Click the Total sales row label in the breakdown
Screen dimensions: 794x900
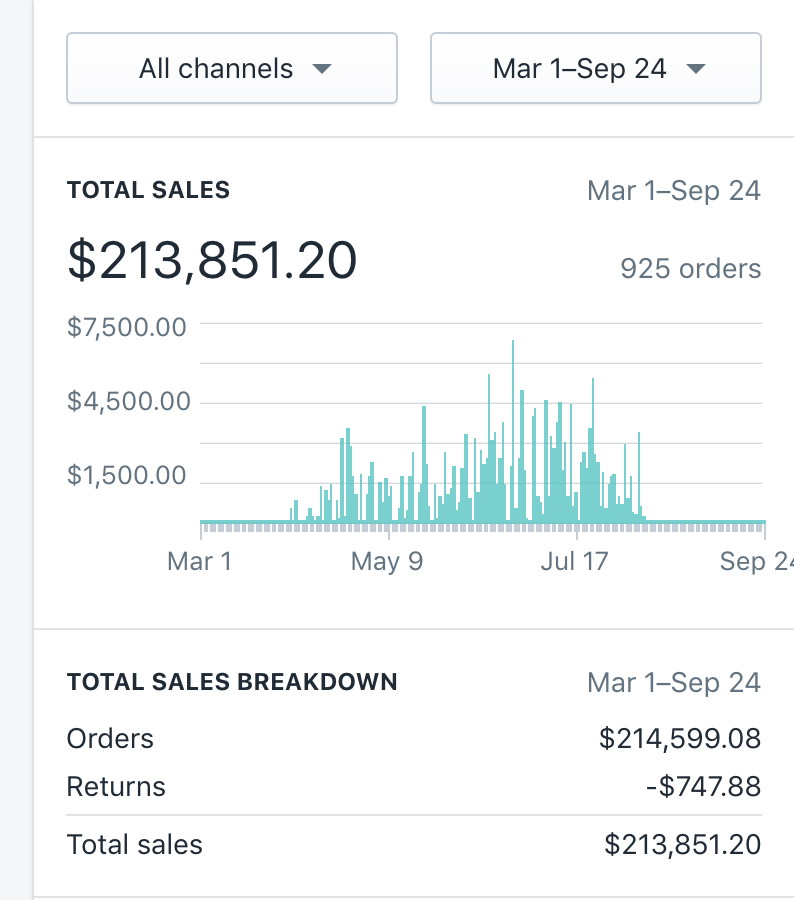click(x=134, y=845)
